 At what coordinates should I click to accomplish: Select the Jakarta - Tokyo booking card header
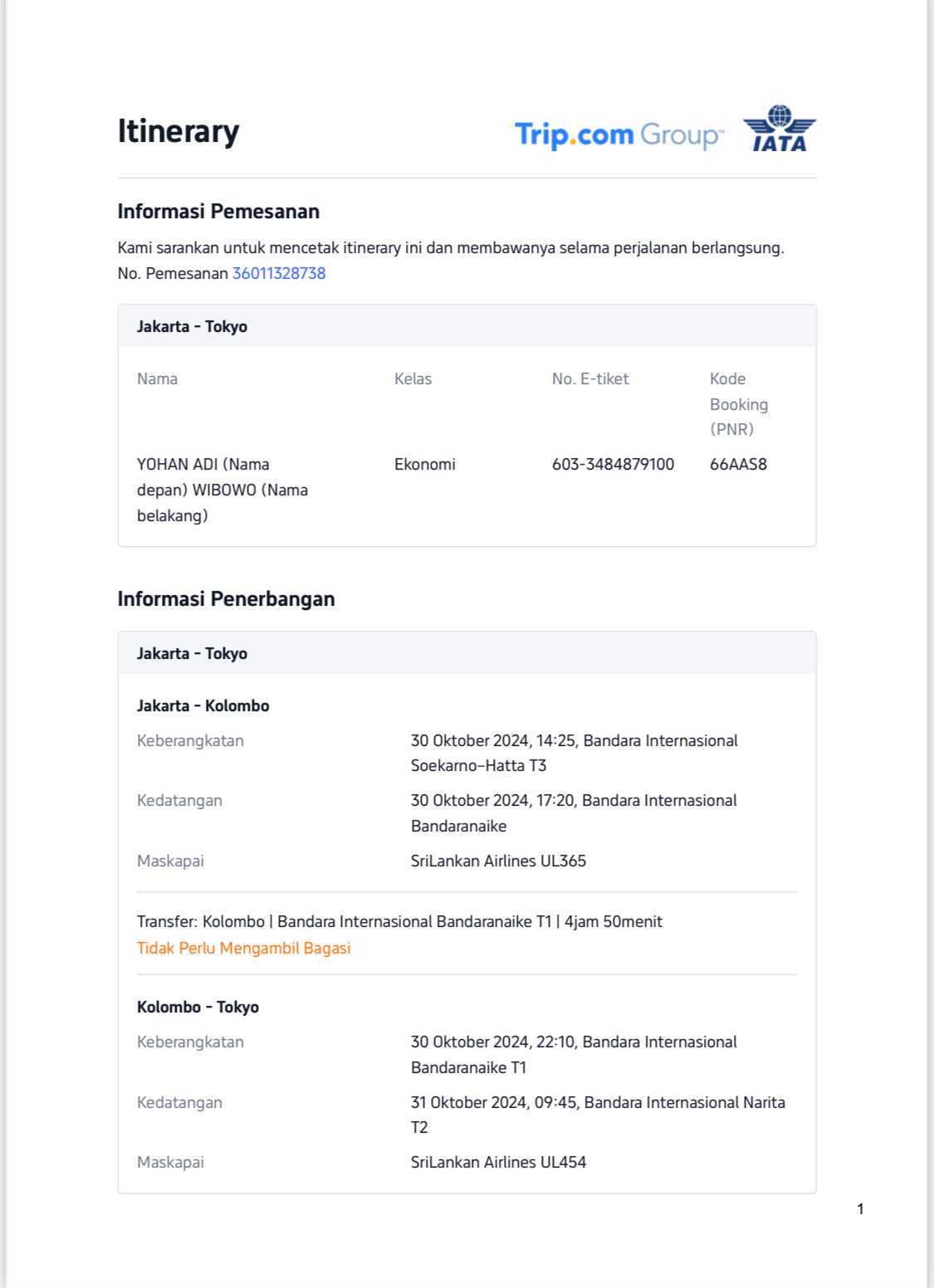tap(193, 326)
